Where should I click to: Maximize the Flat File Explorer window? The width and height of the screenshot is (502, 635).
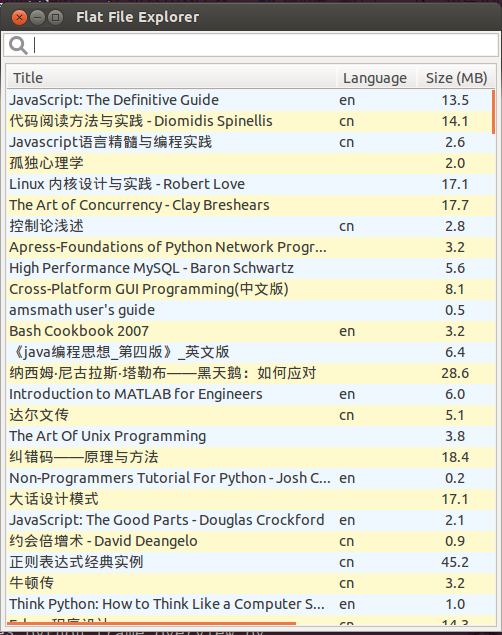pos(56,17)
